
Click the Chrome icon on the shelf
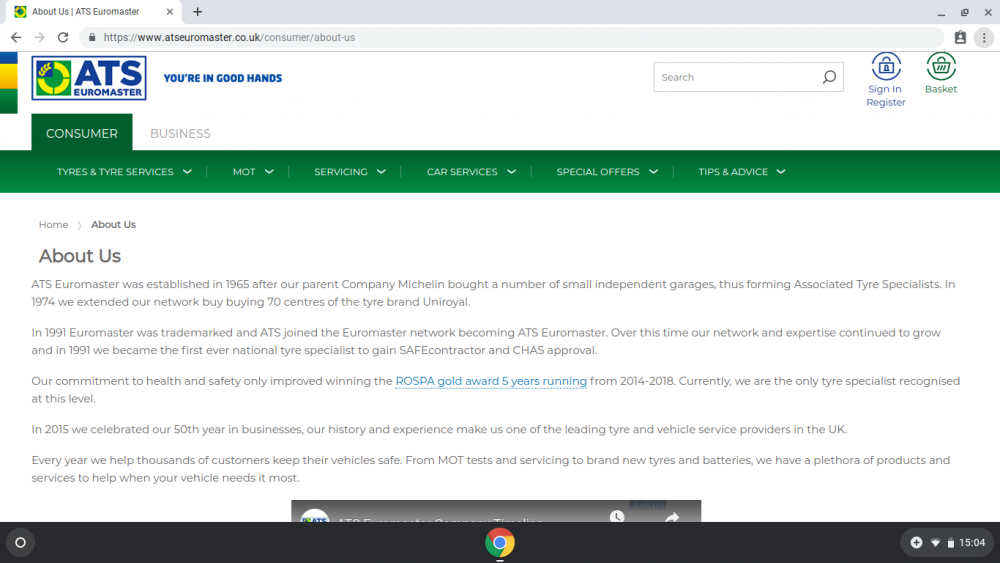(x=499, y=543)
